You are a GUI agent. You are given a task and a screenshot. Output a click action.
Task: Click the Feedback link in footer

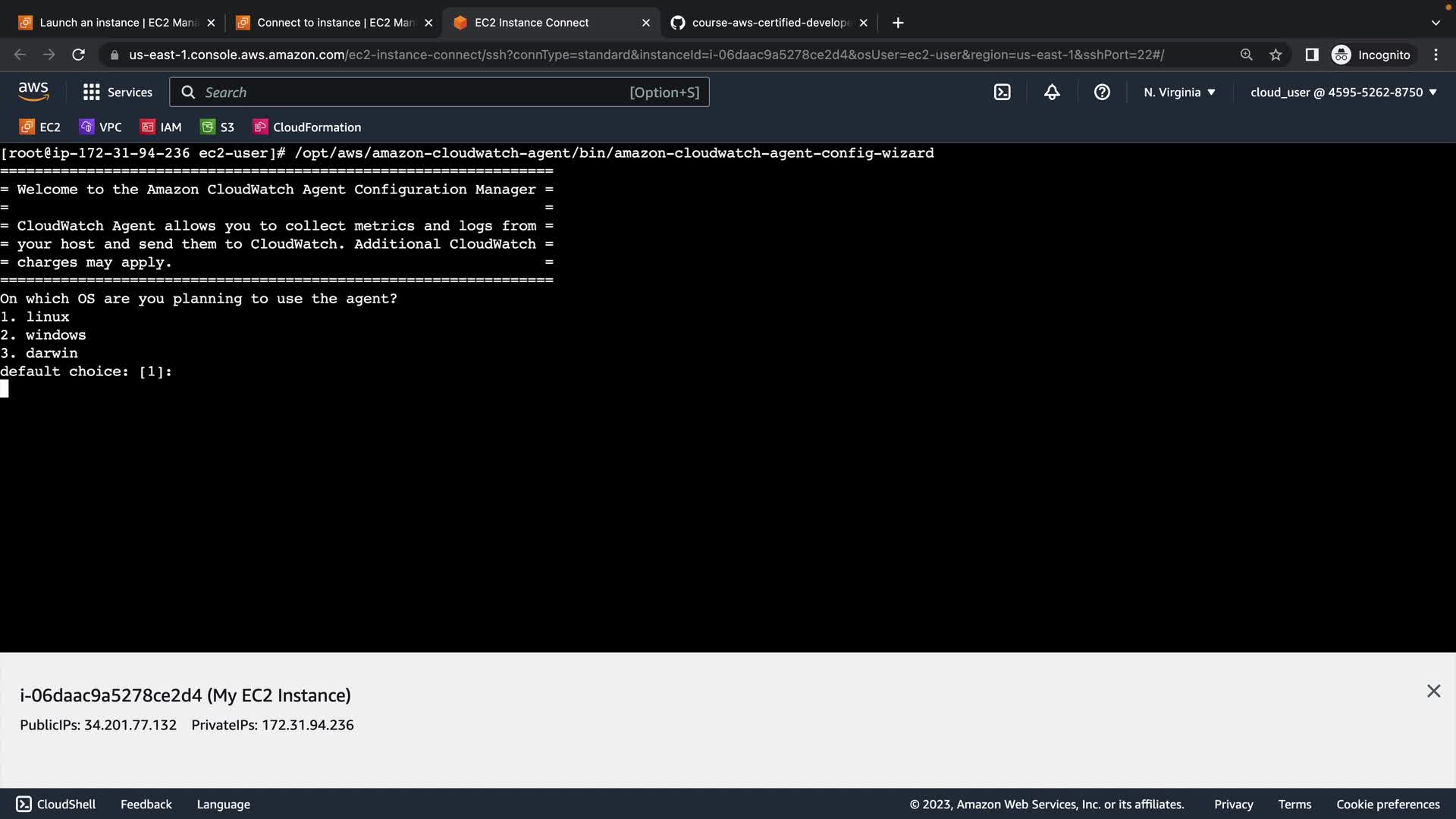click(x=146, y=804)
